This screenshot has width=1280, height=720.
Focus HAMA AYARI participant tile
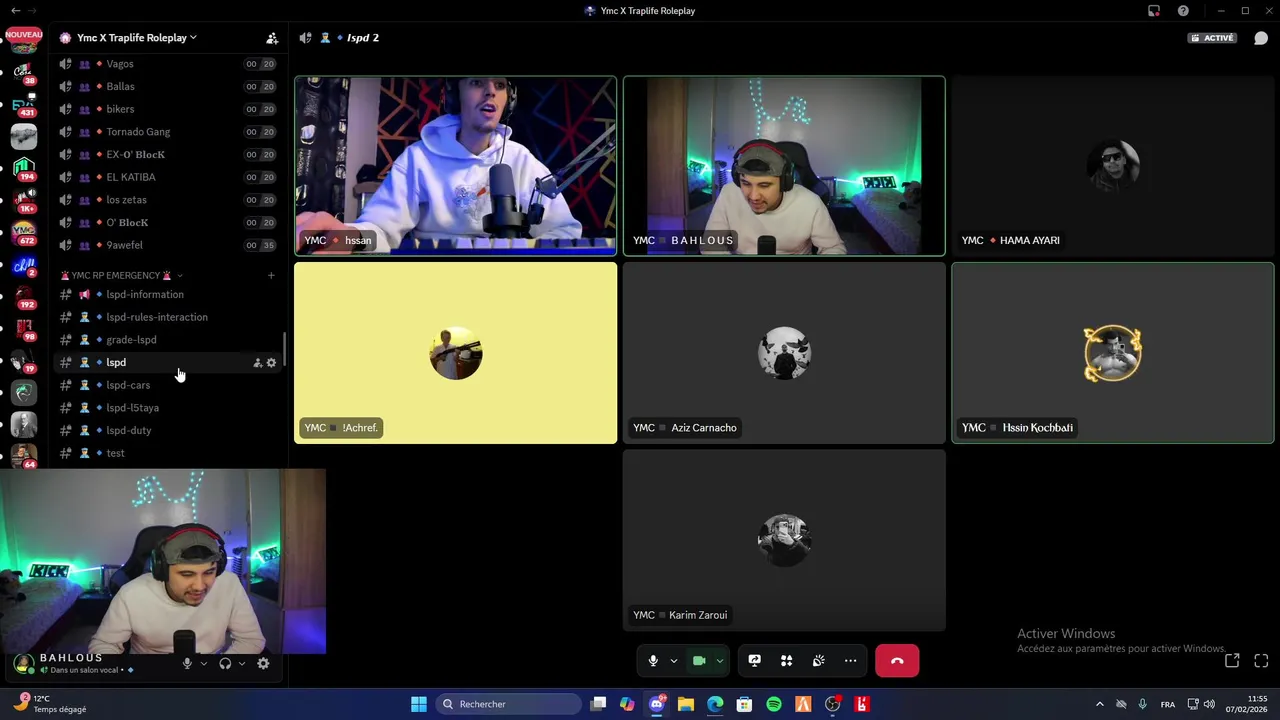pyautogui.click(x=1112, y=166)
